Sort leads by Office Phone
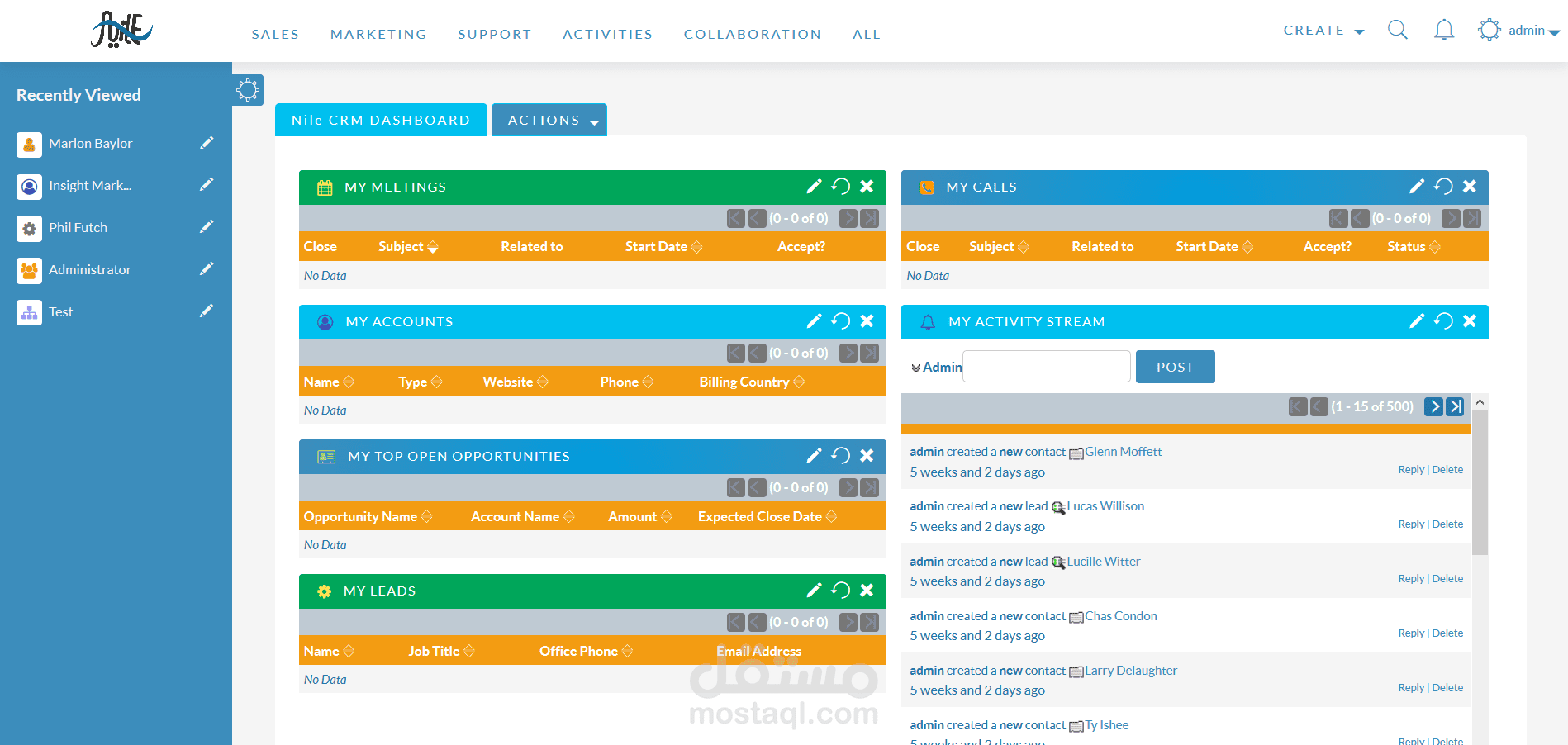The height and width of the screenshot is (745, 1568). click(586, 651)
